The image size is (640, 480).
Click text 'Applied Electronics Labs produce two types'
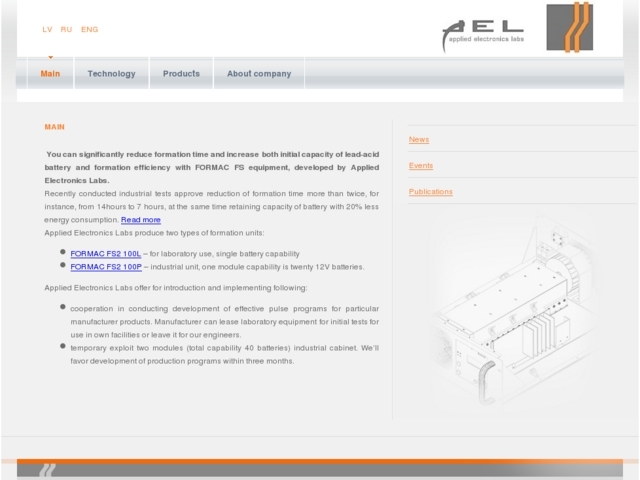pos(154,233)
